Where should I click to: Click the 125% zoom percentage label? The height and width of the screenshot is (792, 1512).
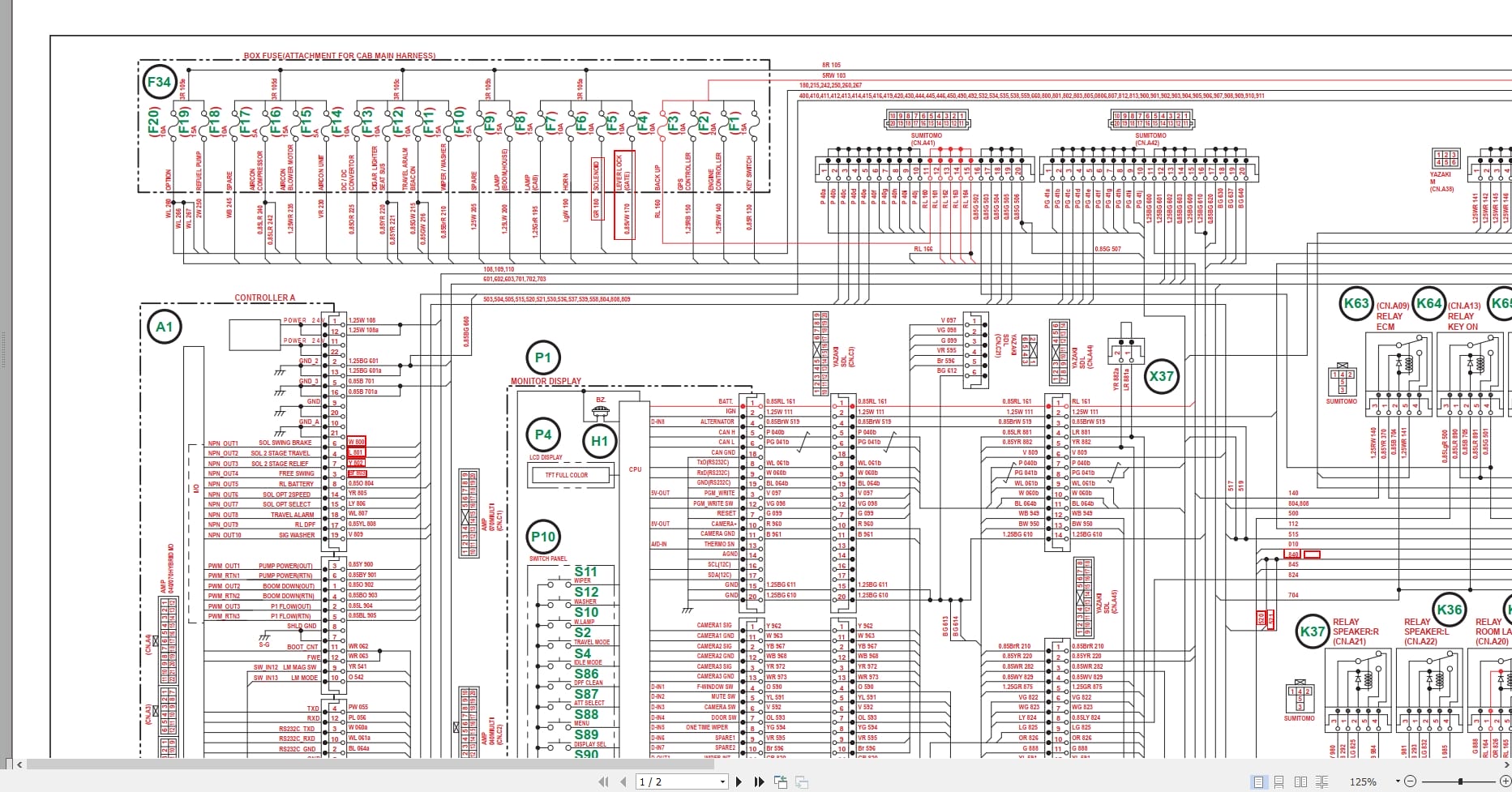tap(1363, 781)
